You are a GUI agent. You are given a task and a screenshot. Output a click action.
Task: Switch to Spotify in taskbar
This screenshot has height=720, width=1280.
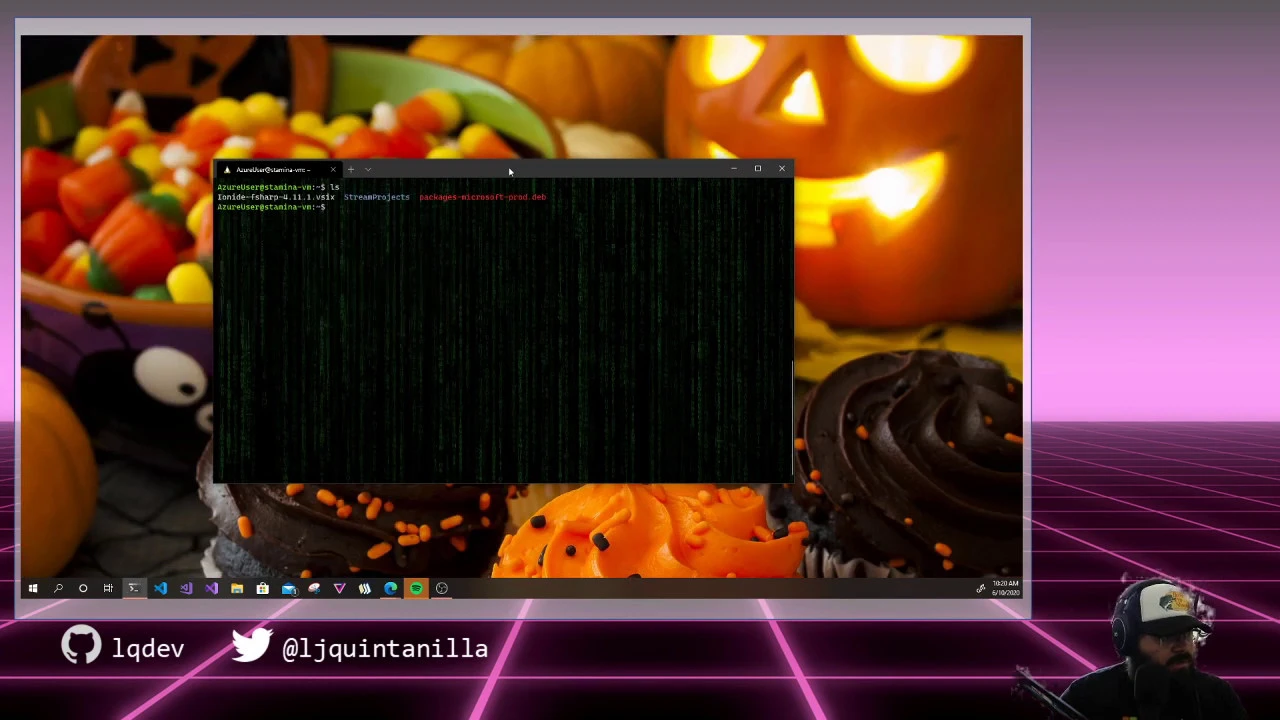coord(416,588)
